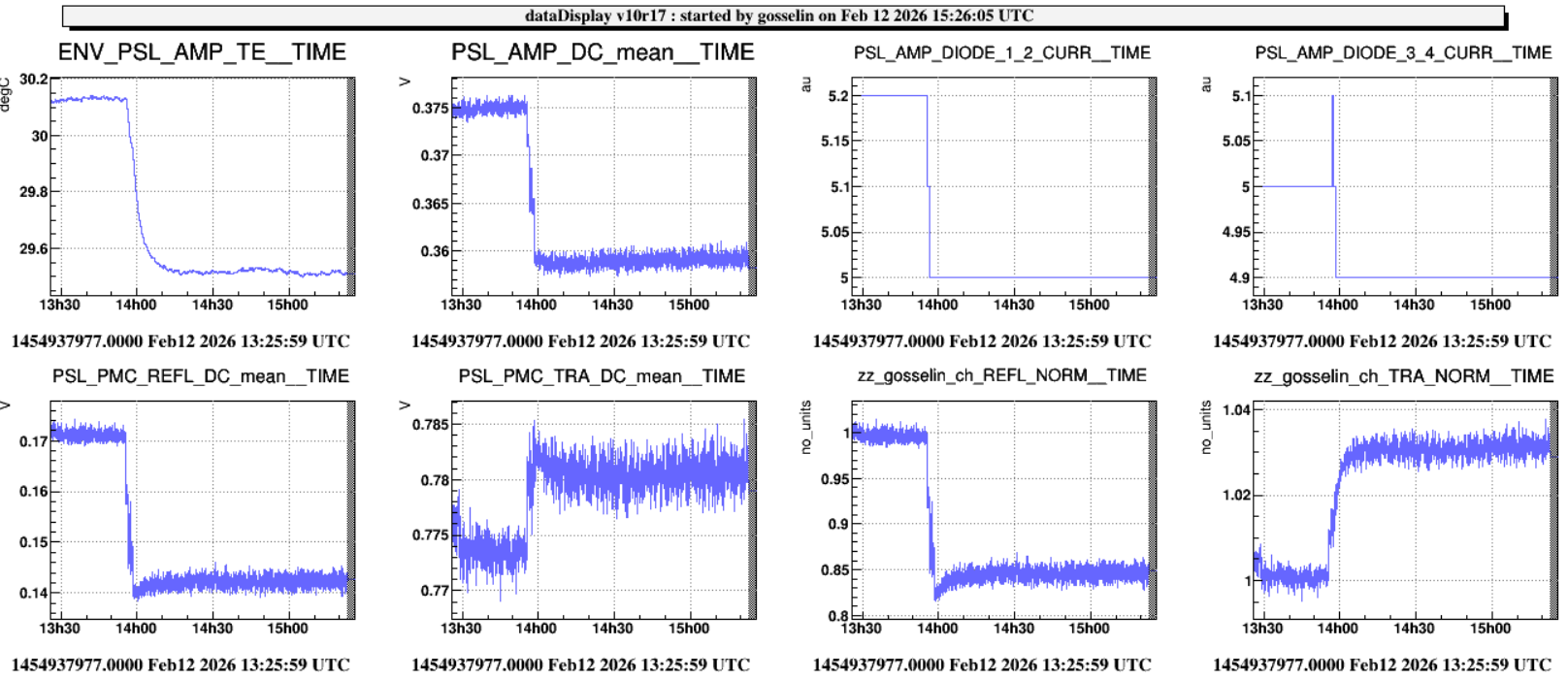Click the 15h00 tick on PSL_AMP_DC_mean plot
Viewport: 1568px width, 680px height.
688,305
